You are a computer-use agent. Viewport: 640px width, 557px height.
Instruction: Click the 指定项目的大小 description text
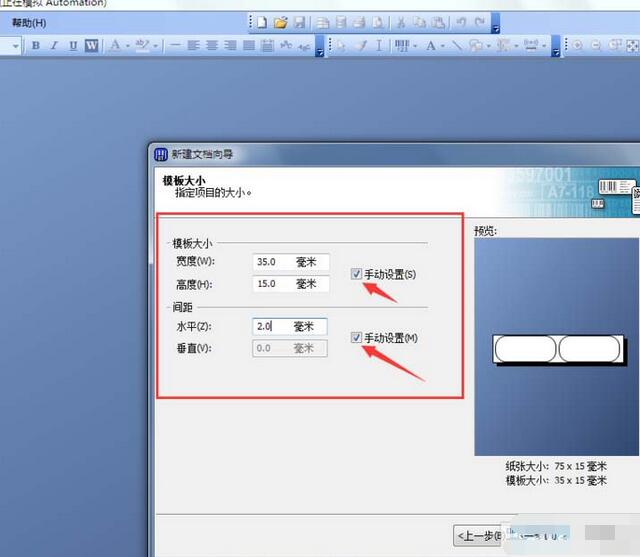click(213, 193)
